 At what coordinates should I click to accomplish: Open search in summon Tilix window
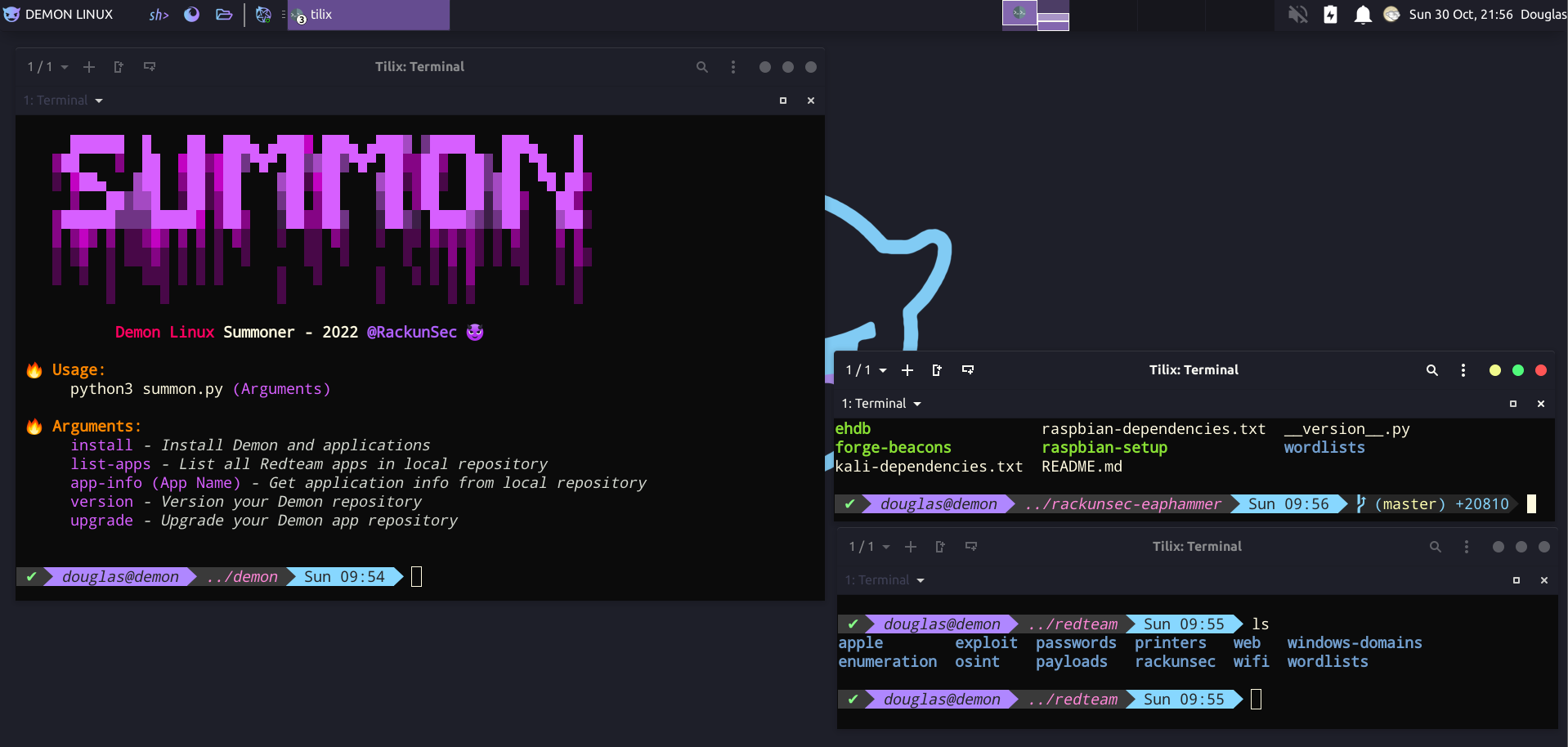point(702,67)
